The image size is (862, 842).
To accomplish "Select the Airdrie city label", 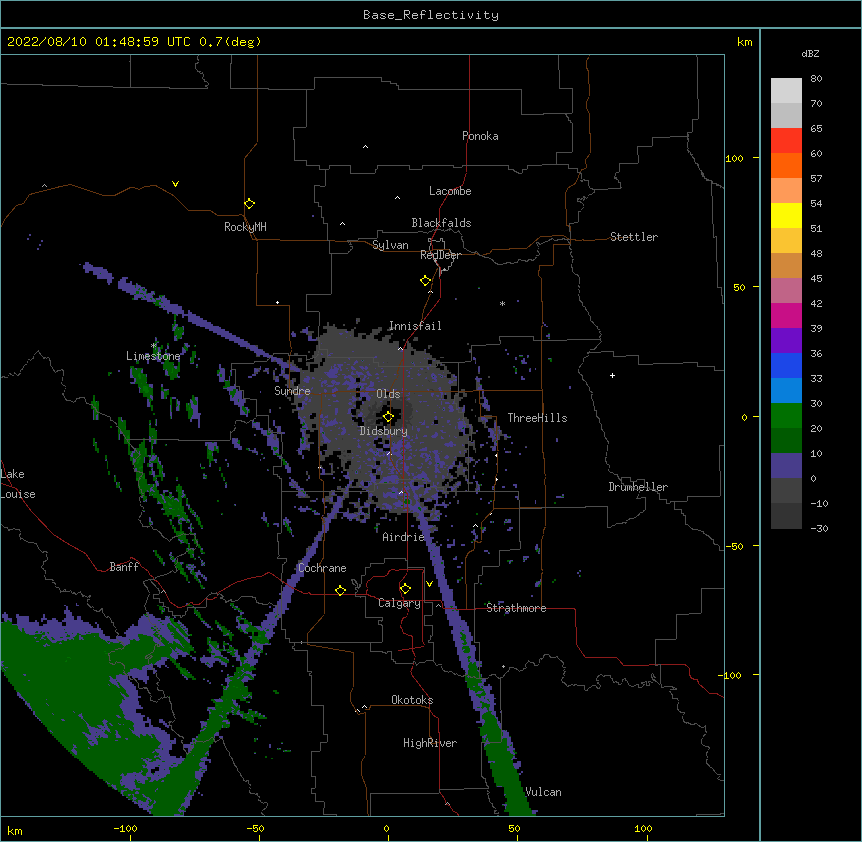I will (x=403, y=537).
